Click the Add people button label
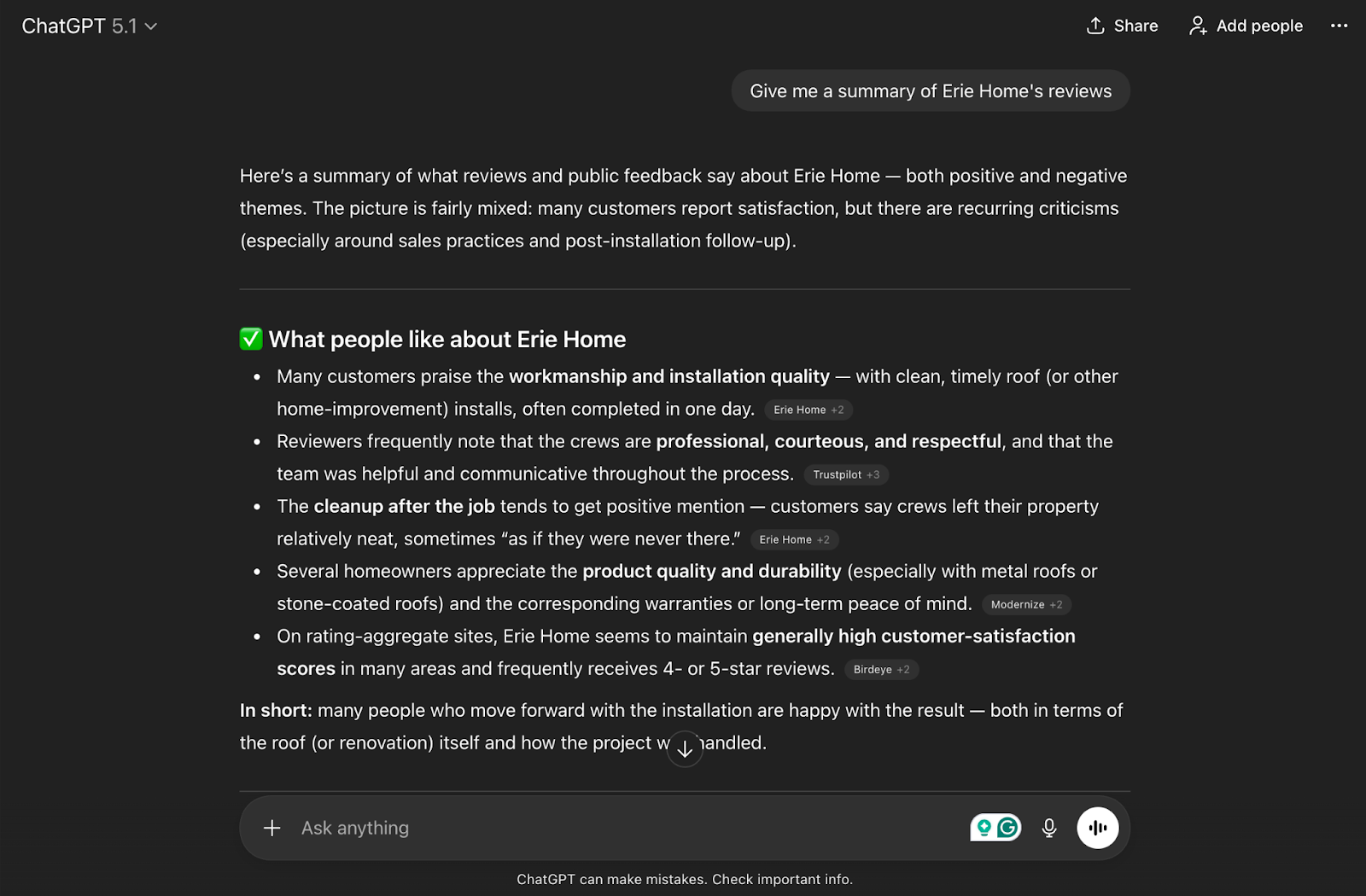The height and width of the screenshot is (896, 1366). (1259, 26)
